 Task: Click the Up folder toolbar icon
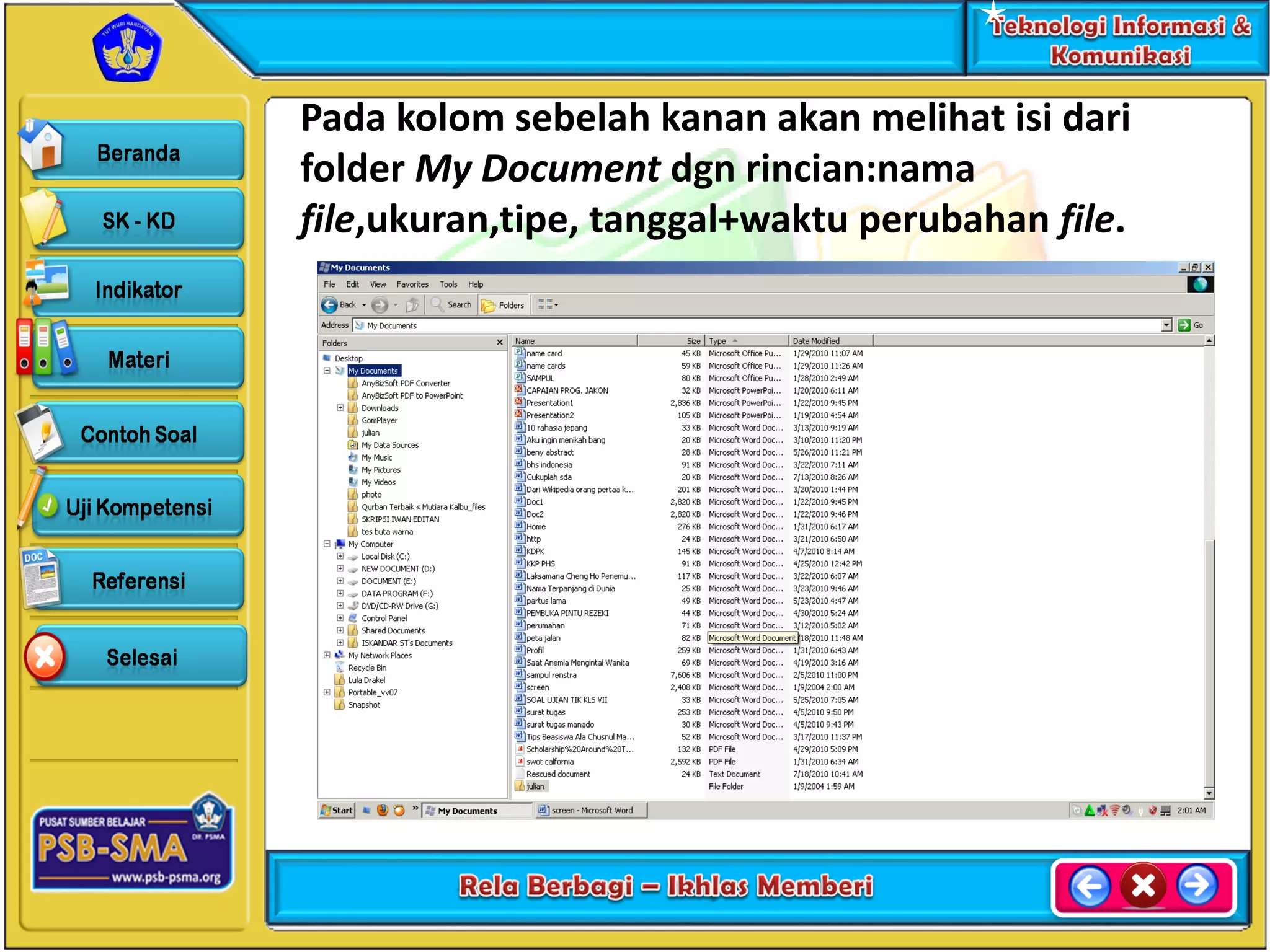(412, 305)
